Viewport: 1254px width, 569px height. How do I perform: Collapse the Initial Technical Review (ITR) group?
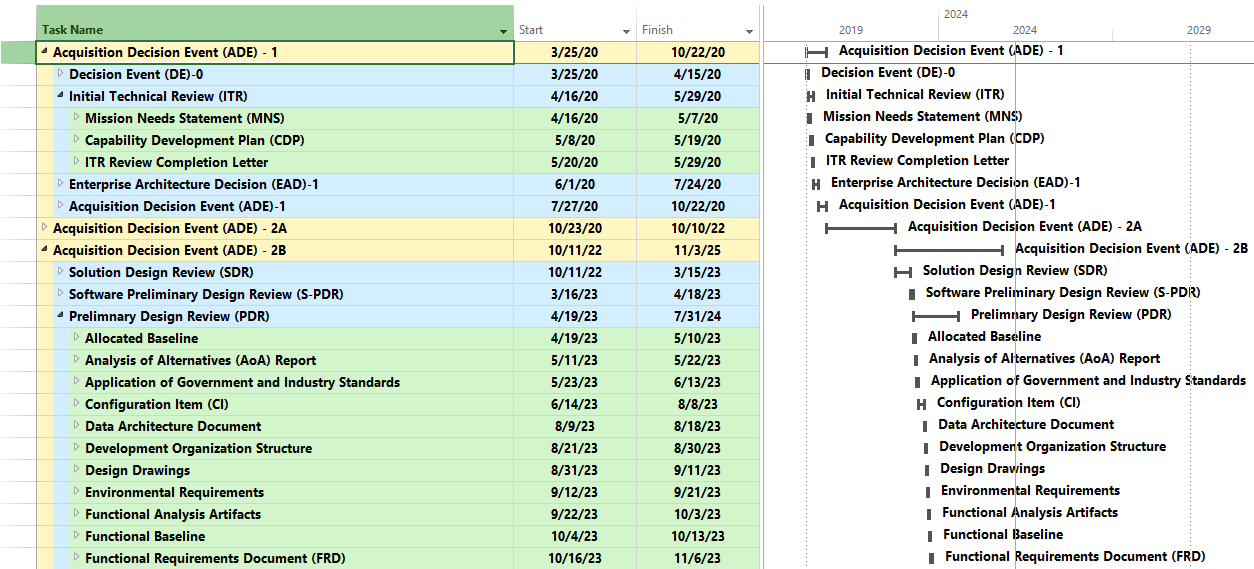pos(60,96)
